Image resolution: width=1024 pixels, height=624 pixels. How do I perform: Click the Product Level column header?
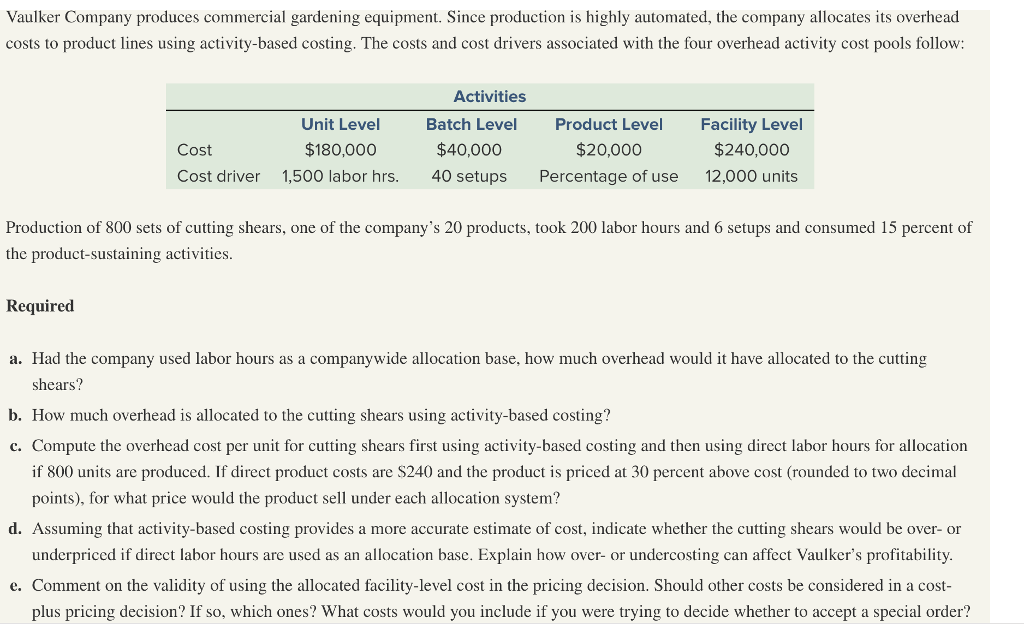click(608, 124)
